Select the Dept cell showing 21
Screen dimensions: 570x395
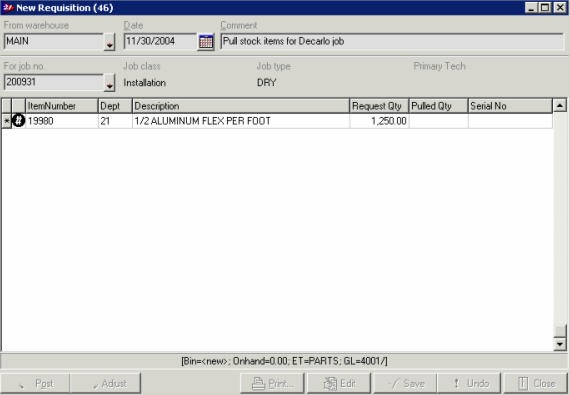115,121
